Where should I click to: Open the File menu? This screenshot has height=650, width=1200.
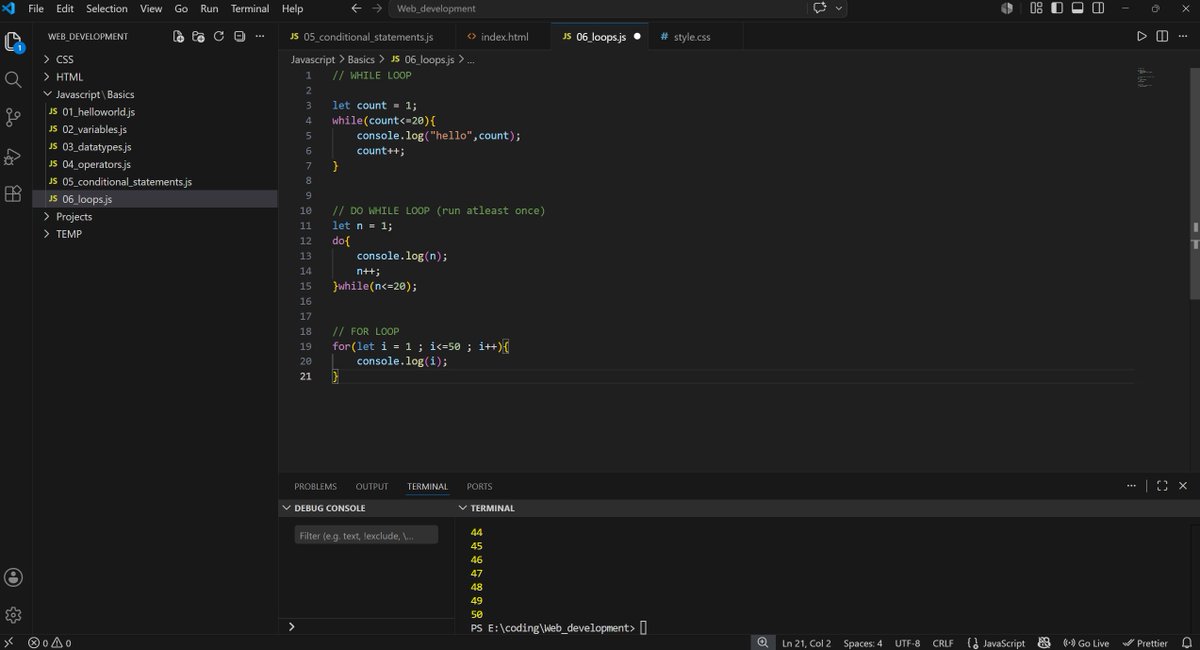point(36,8)
